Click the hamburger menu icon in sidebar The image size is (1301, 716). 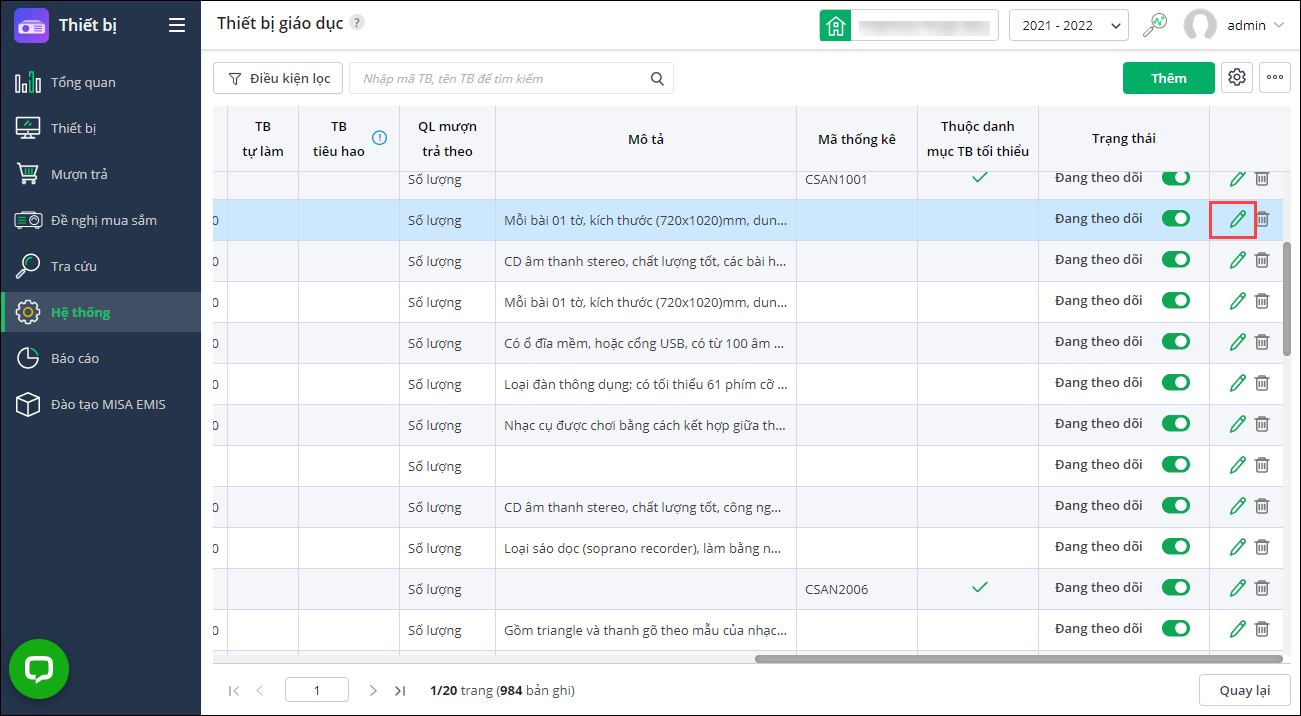[x=177, y=25]
